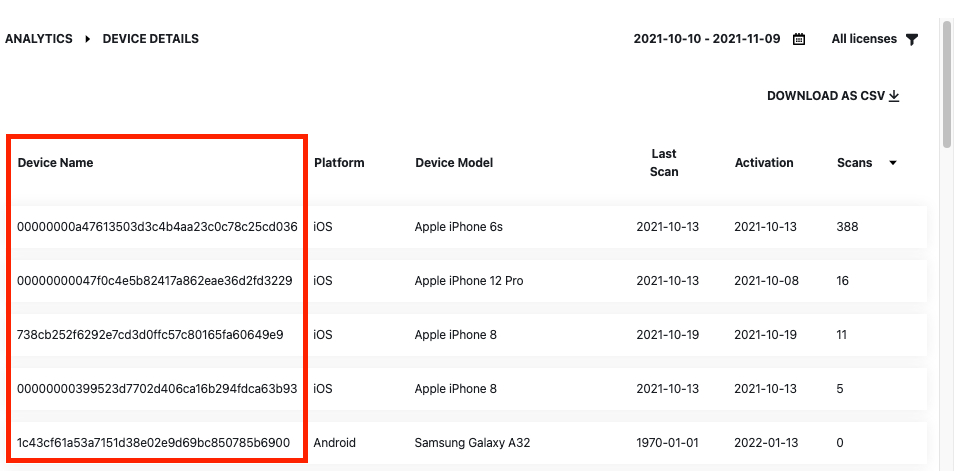Select the Apple iPhone 6s device row
This screenshot has width=963, height=471.
[467, 227]
